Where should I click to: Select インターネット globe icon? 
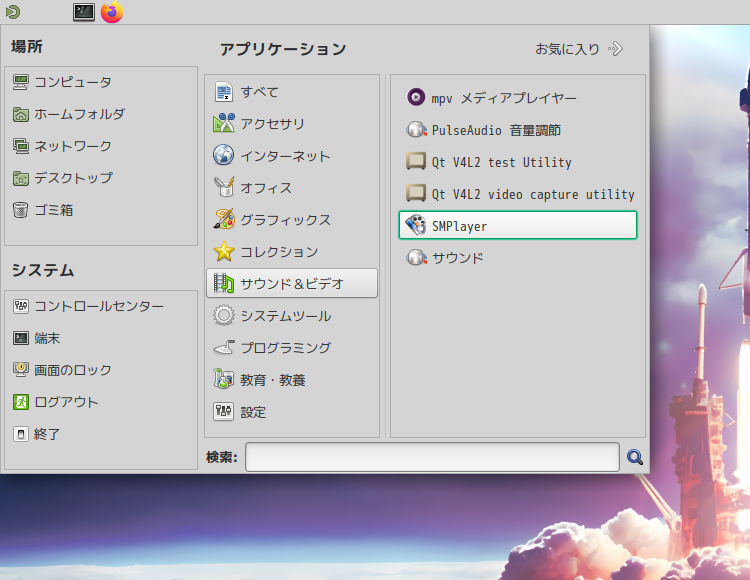223,155
